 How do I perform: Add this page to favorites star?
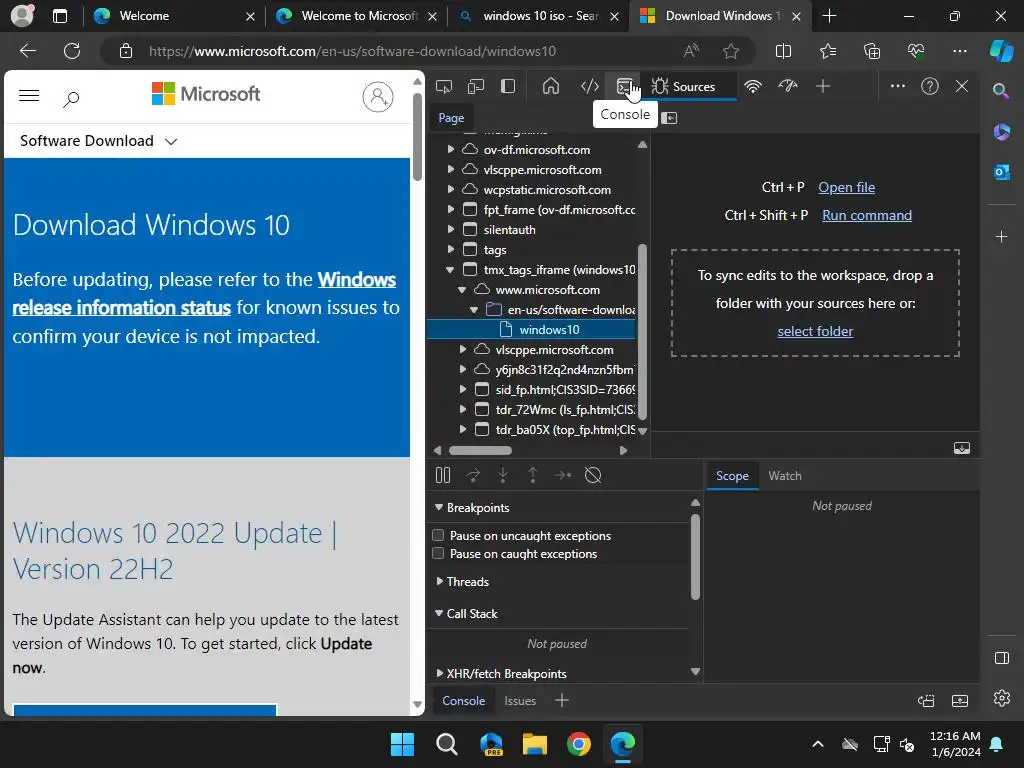[731, 51]
